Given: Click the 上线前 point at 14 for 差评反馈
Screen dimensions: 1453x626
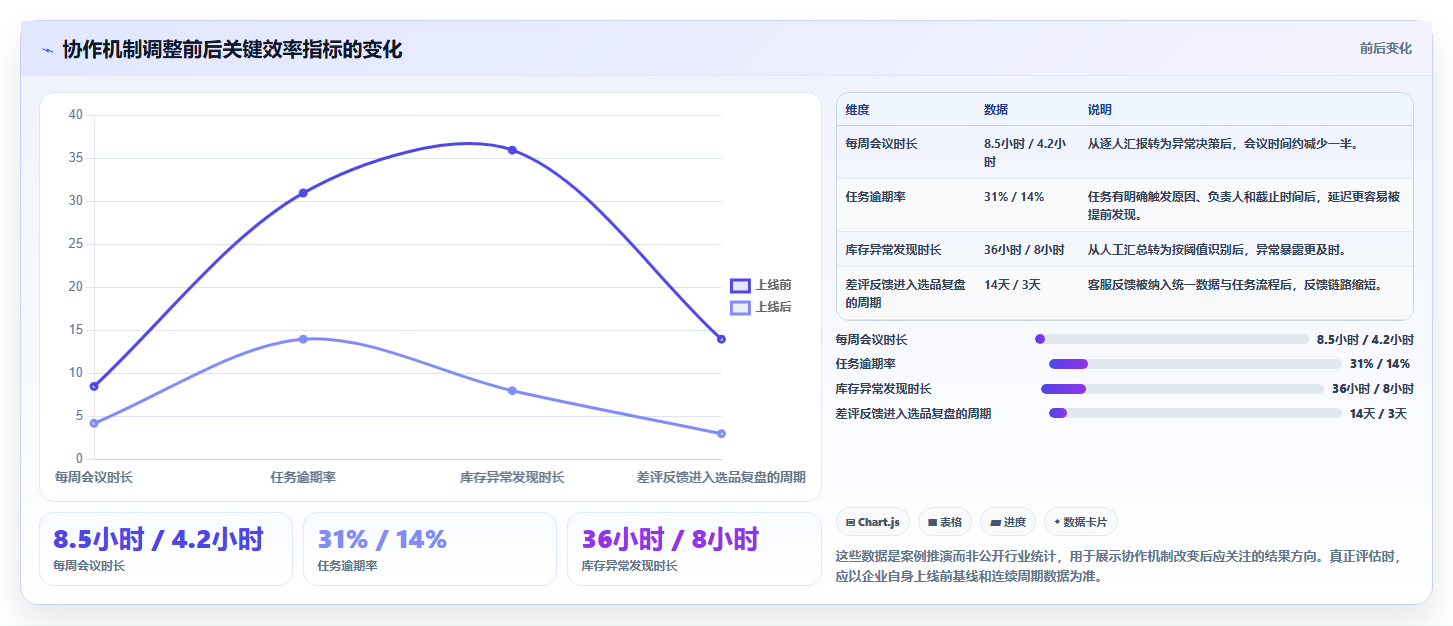Looking at the screenshot, I should pyautogui.click(x=721, y=339).
